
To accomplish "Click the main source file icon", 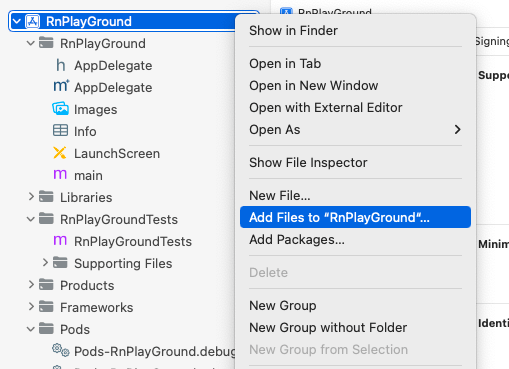I will (60, 174).
